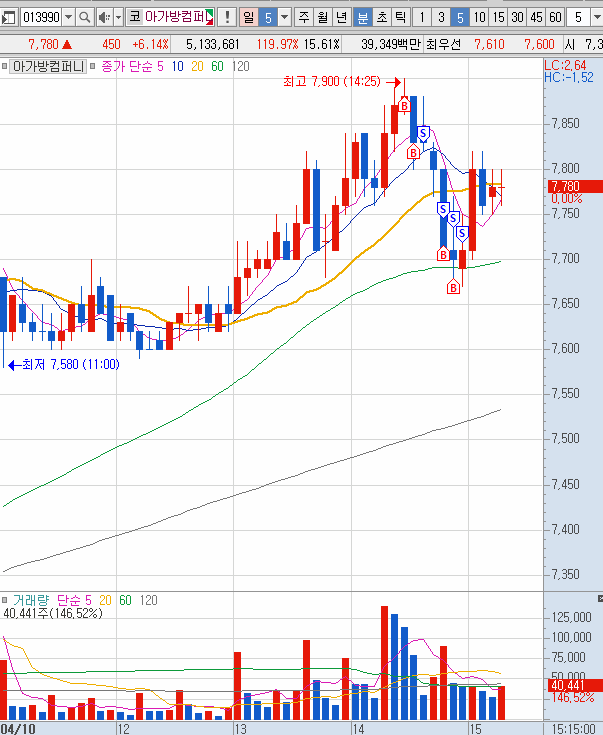Screen dimensions: 603x735
Task: Click the lowest red B marker on chart
Action: (x=453, y=288)
